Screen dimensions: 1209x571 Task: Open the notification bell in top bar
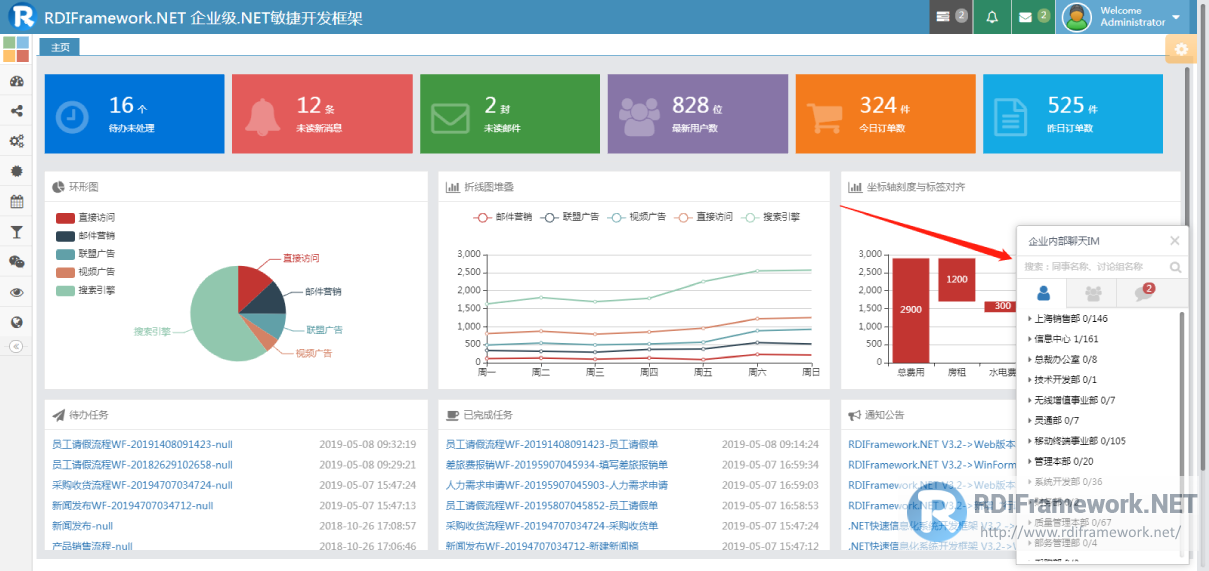(992, 17)
